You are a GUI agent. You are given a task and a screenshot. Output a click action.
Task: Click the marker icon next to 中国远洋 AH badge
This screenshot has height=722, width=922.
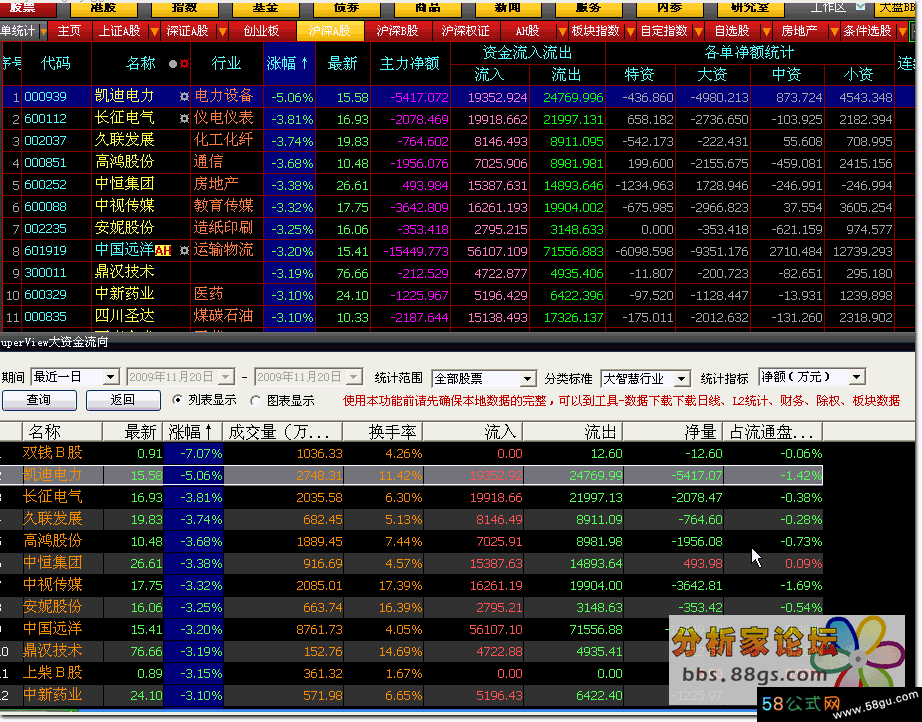point(184,250)
